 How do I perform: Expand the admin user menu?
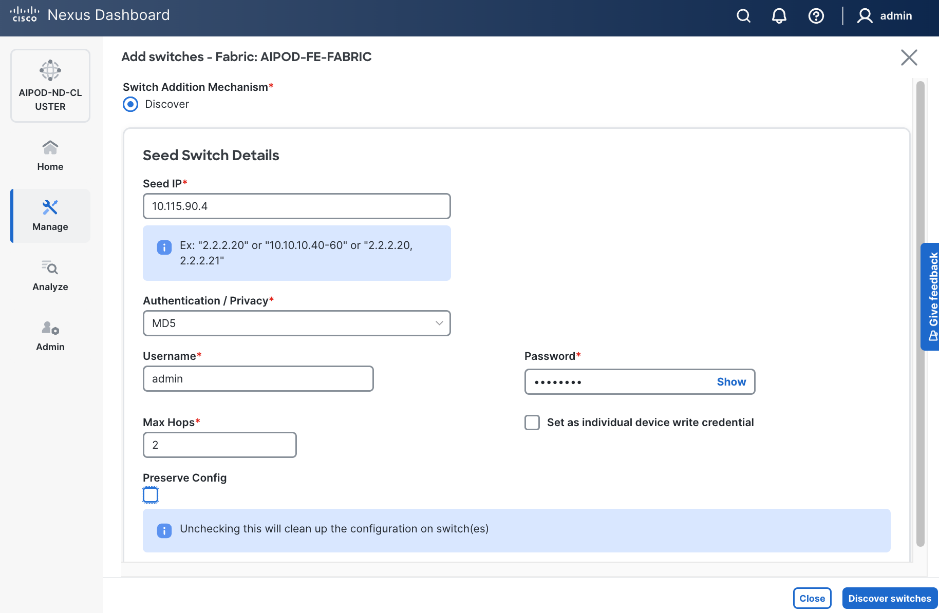point(878,16)
